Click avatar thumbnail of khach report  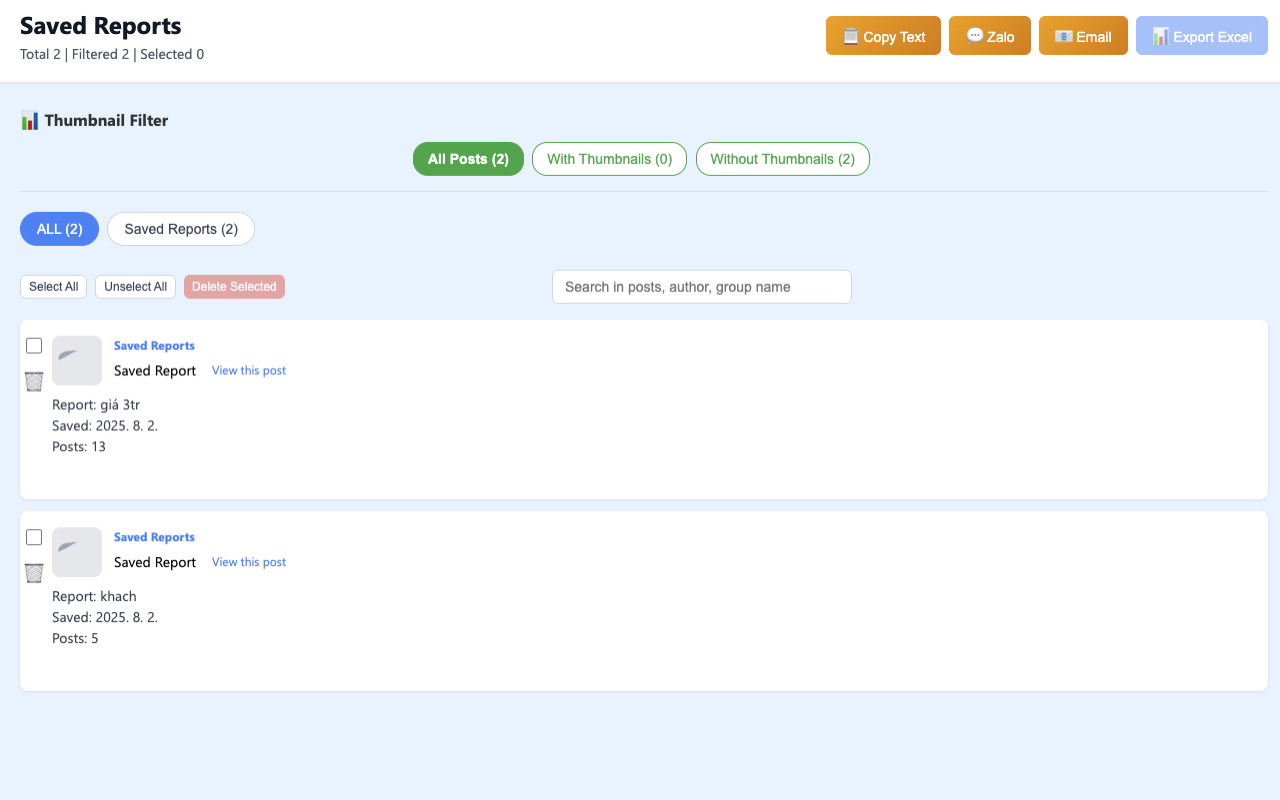click(x=77, y=552)
